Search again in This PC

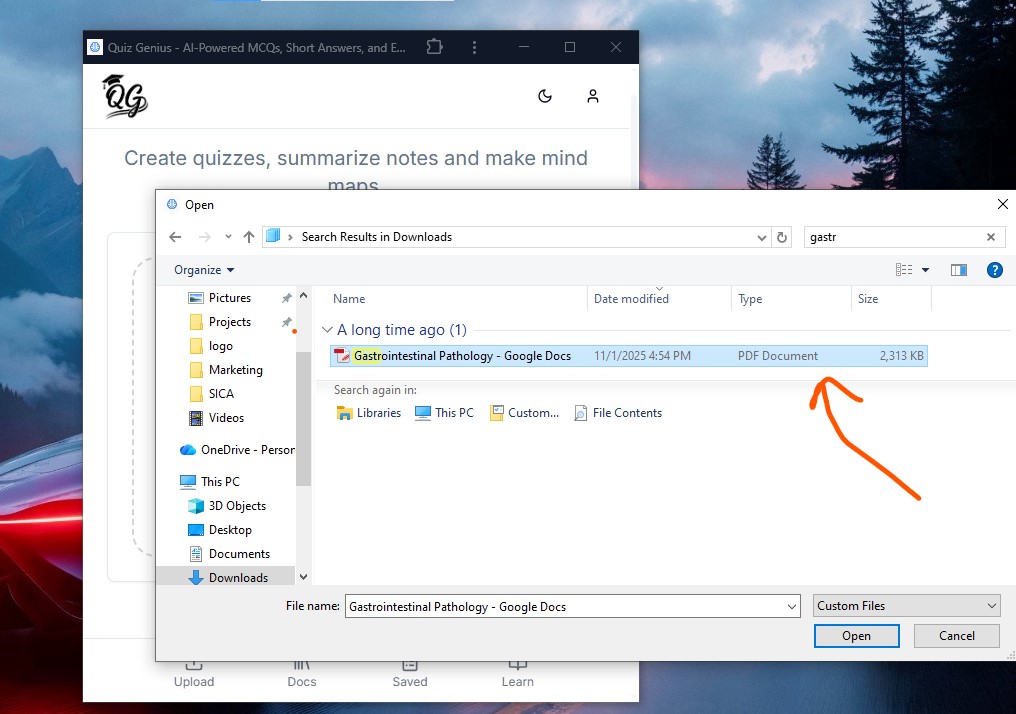pyautogui.click(x=444, y=413)
